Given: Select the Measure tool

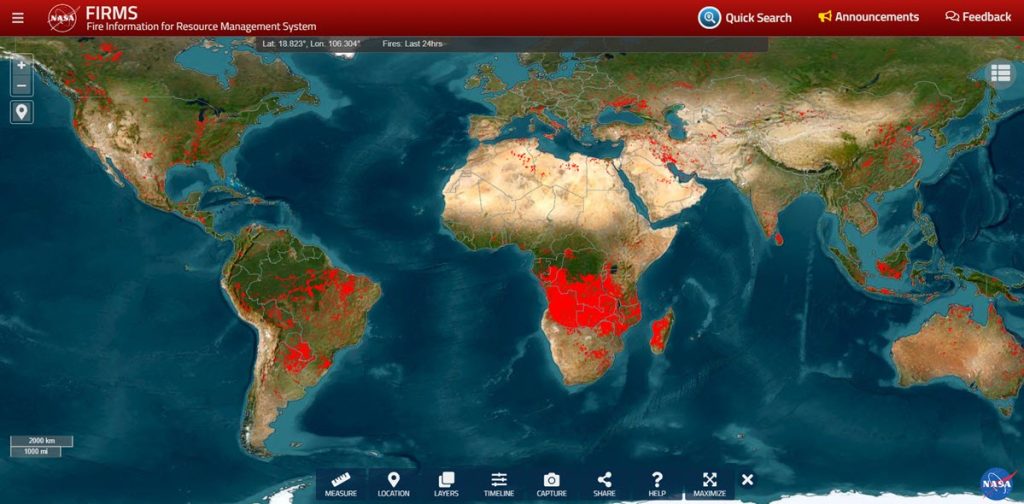Looking at the screenshot, I should (x=341, y=484).
